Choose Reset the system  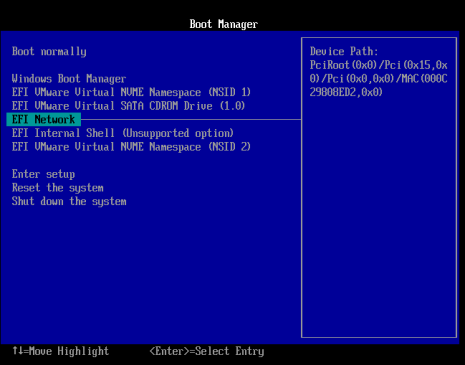[58, 188]
